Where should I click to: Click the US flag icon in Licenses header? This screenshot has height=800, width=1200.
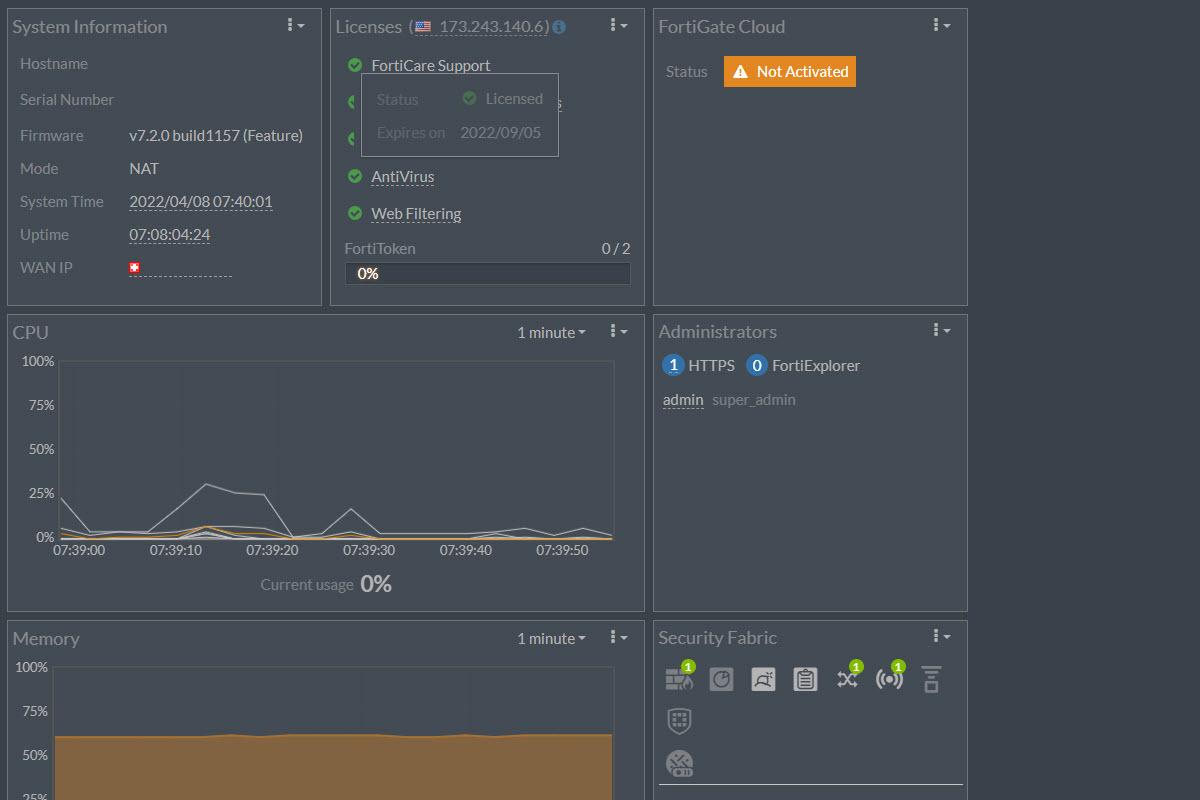pyautogui.click(x=423, y=27)
